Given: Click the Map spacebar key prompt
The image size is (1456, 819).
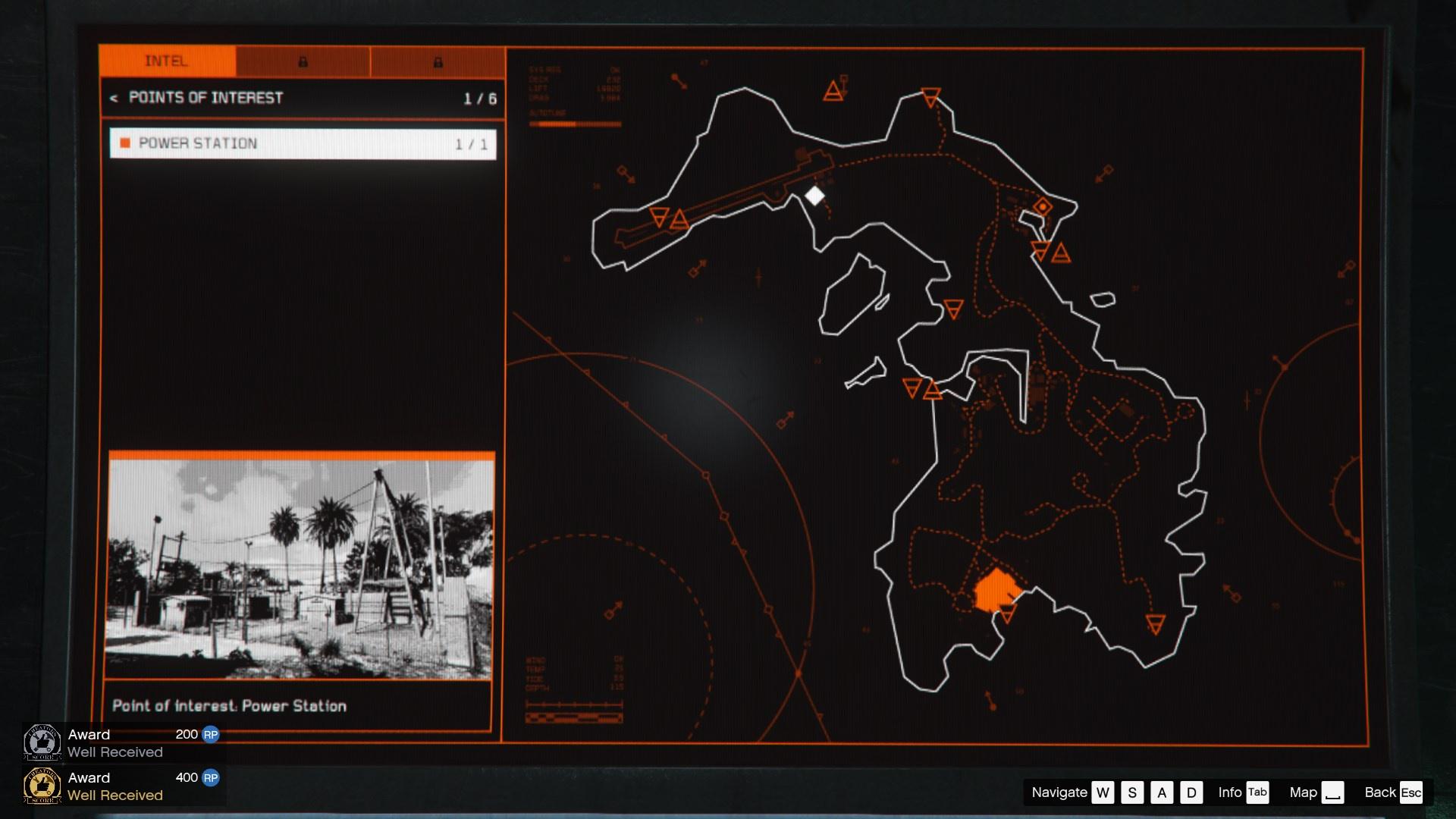Looking at the screenshot, I should tap(1332, 792).
